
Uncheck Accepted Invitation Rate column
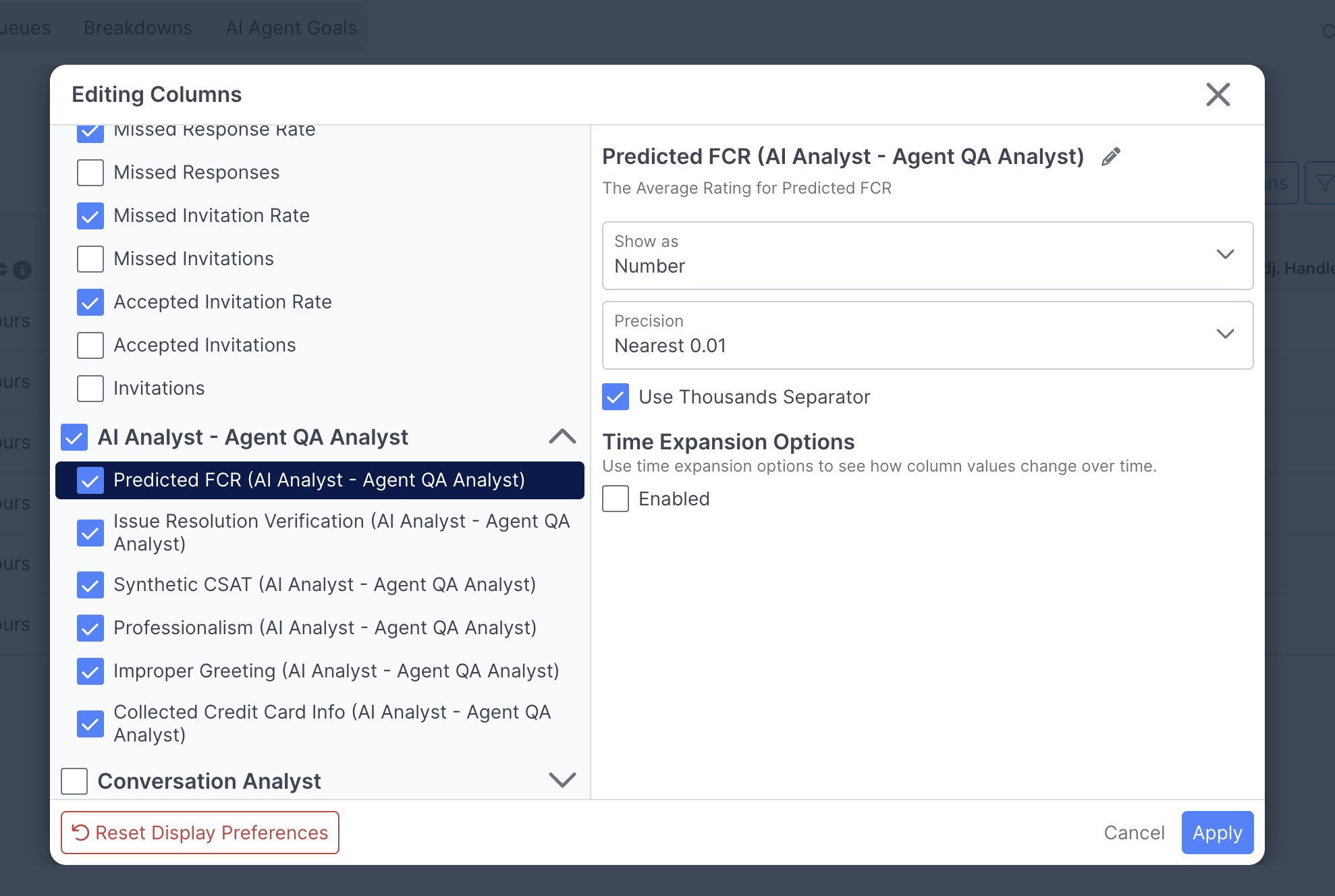point(90,302)
